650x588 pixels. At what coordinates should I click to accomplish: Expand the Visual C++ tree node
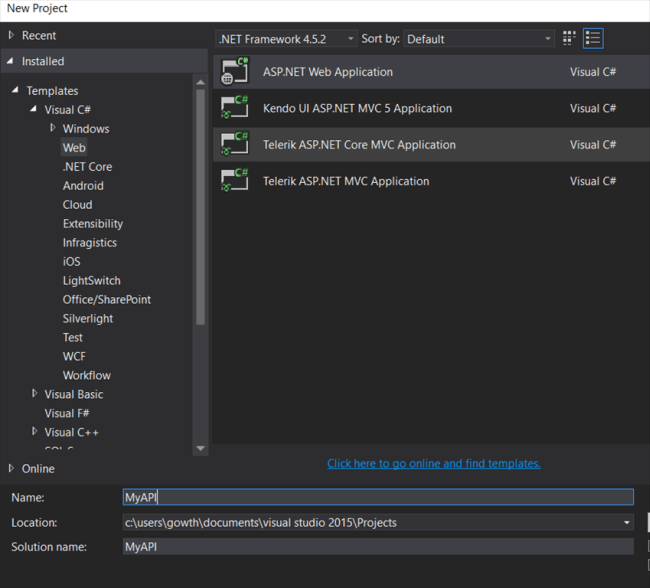(x=34, y=432)
